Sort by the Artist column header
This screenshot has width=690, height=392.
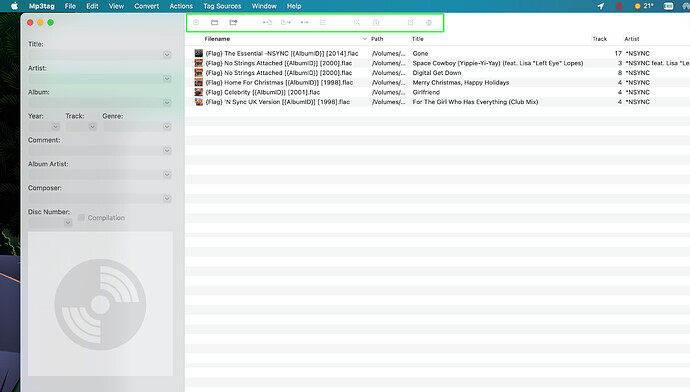coord(632,39)
